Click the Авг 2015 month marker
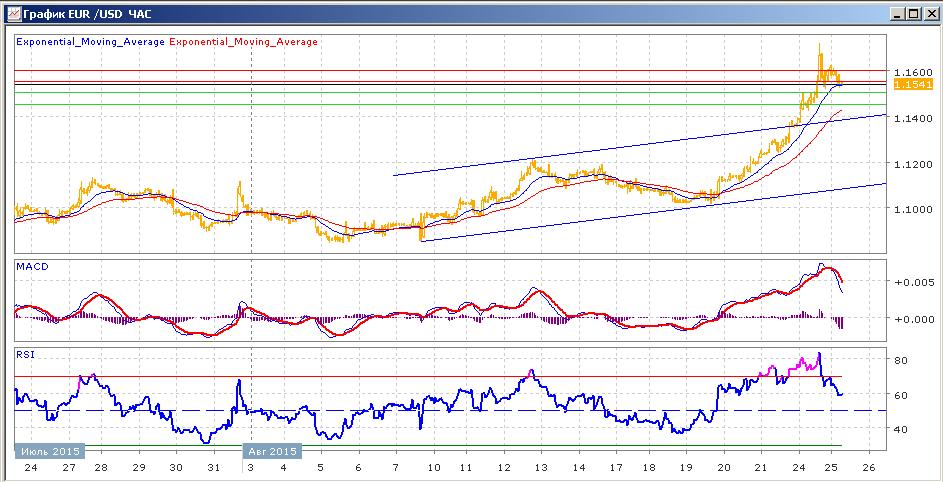943x482 pixels. click(272, 451)
